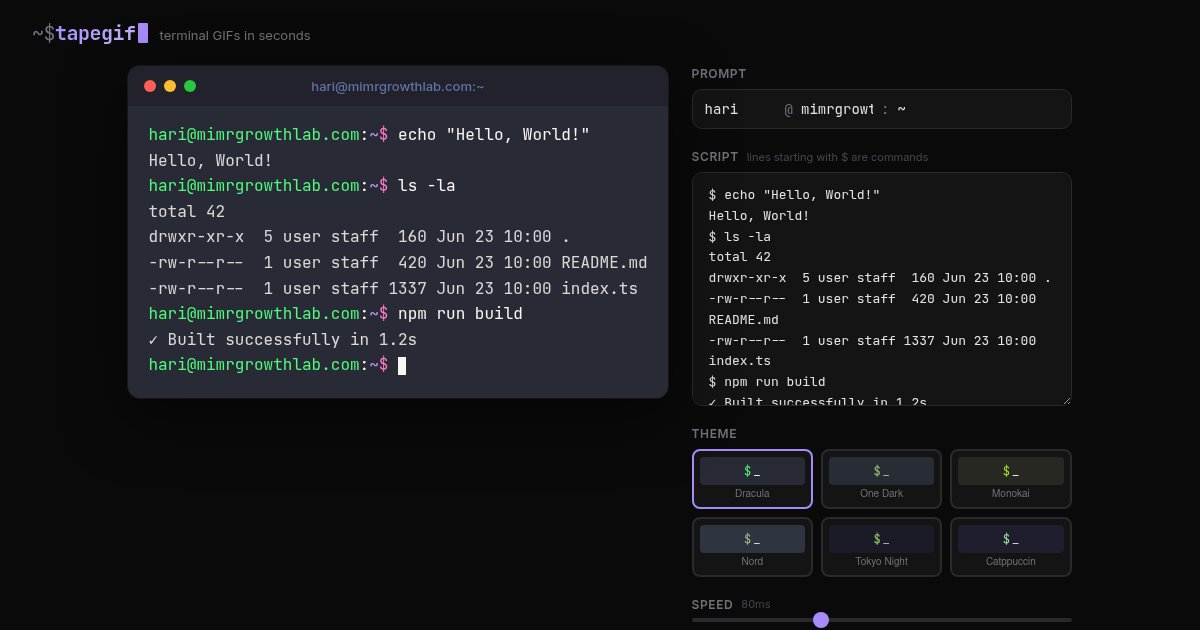Click the terminal title hari@mimrgrowthlab.com:~
Viewport: 1200px width, 630px height.
(x=398, y=86)
